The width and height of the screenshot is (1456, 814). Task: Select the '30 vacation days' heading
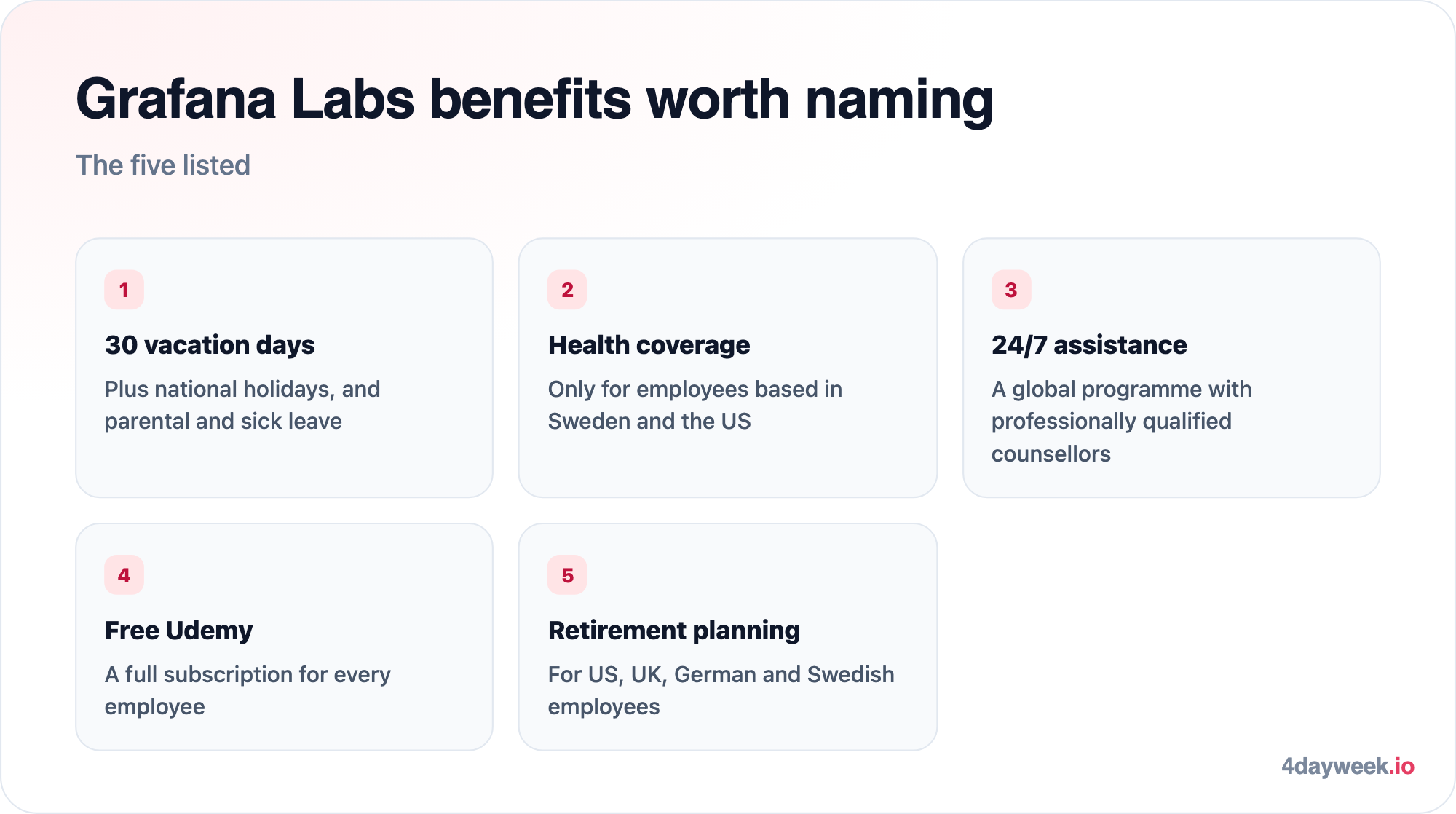pos(210,345)
